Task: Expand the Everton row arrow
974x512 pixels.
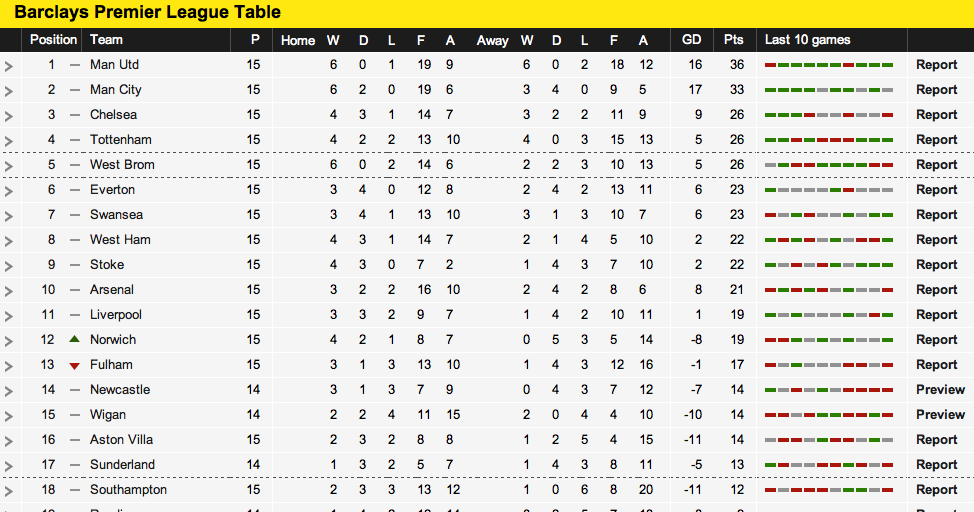Action: 9,191
